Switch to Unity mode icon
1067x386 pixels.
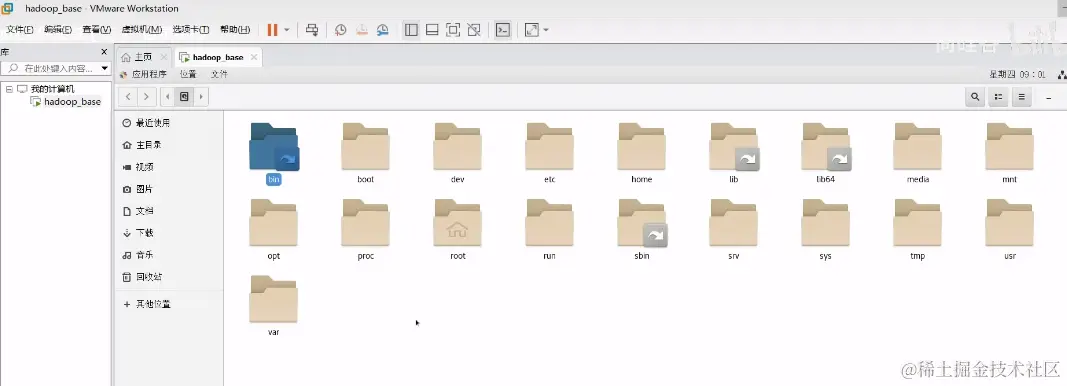coord(474,30)
